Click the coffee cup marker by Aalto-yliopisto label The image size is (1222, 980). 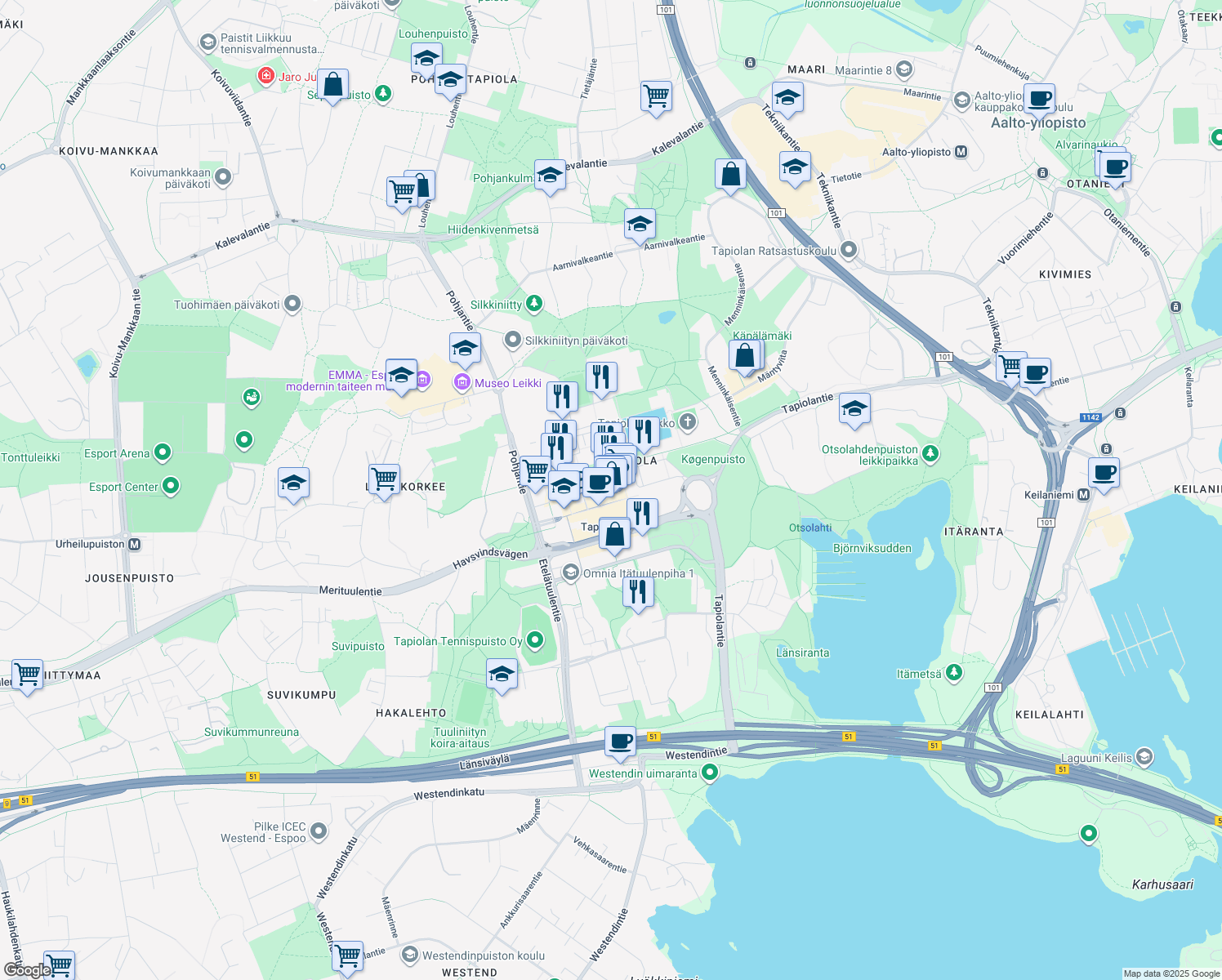(1039, 100)
